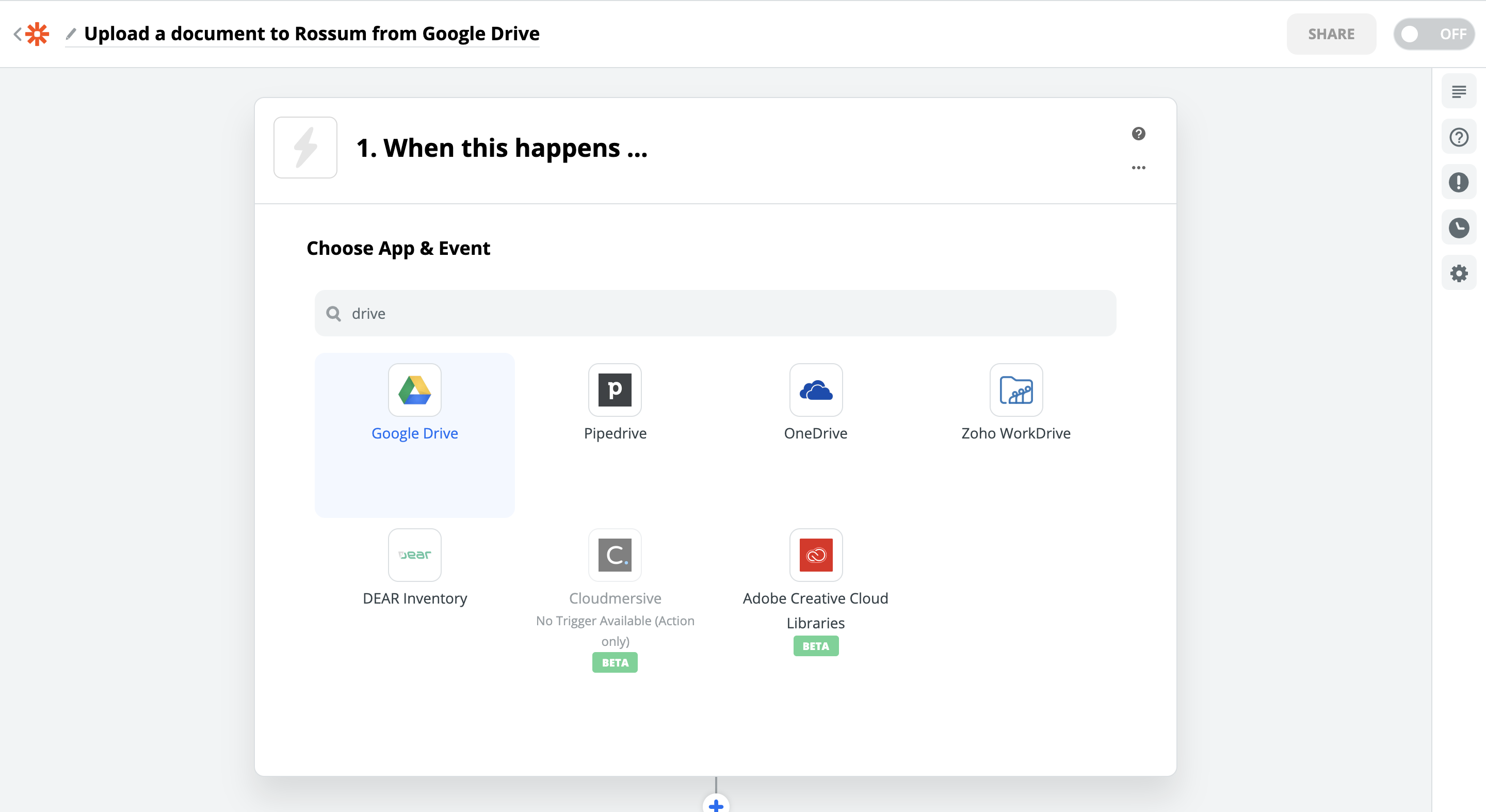This screenshot has height=812, width=1486.
Task: Choose the DEAR Inventory icon
Action: 414,555
